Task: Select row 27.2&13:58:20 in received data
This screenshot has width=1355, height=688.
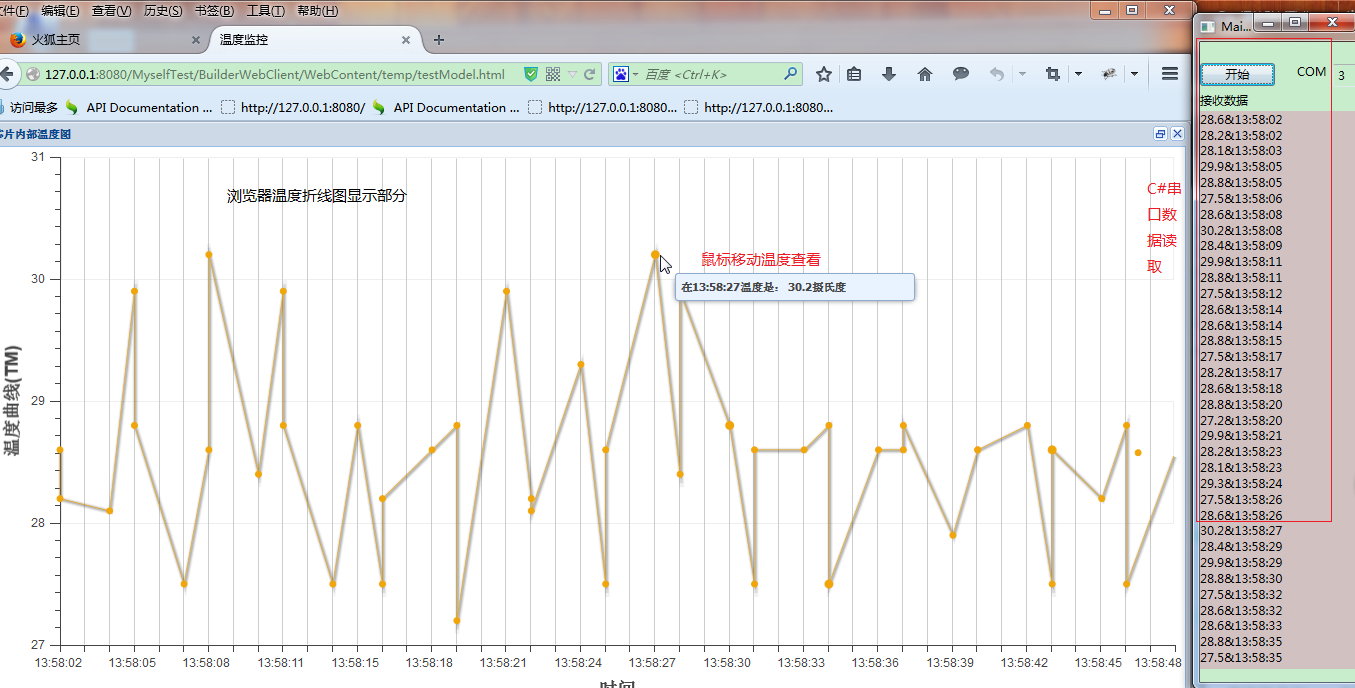Action: click(1240, 420)
